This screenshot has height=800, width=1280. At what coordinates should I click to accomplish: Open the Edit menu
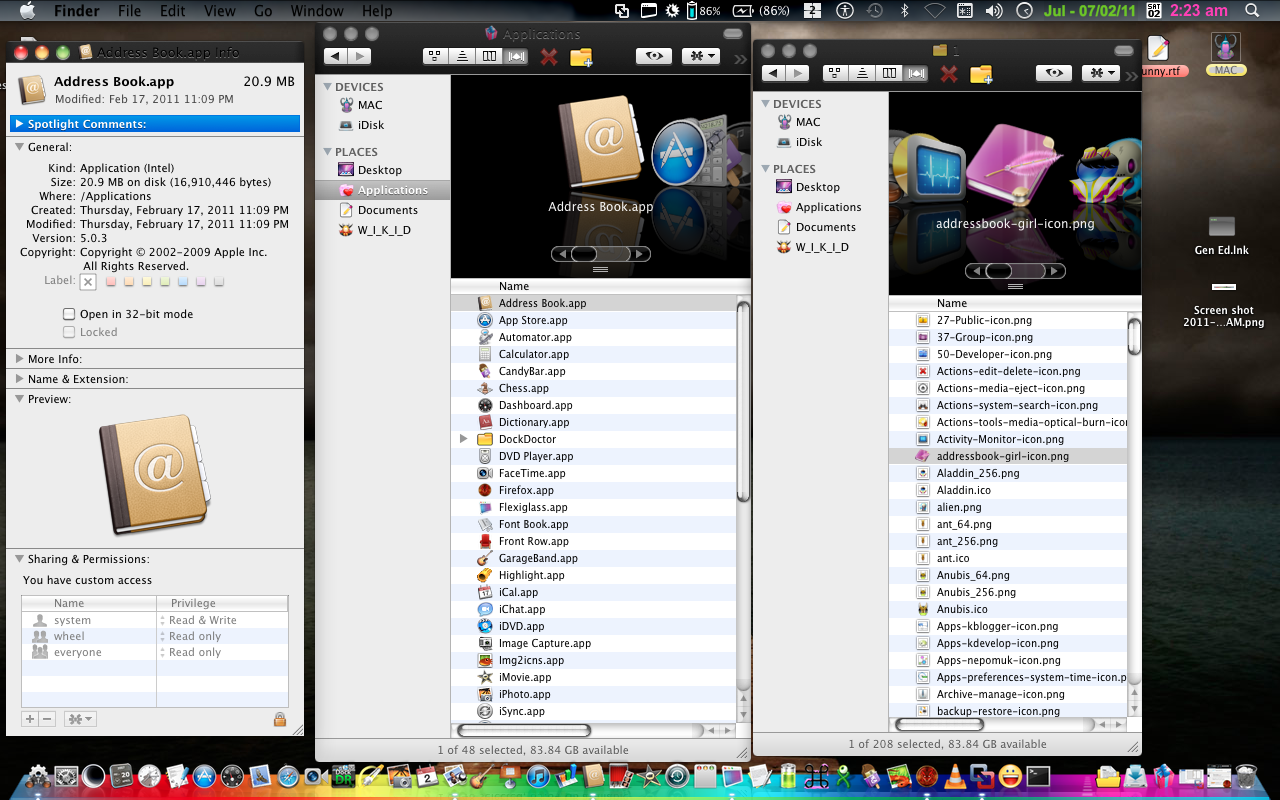point(173,11)
